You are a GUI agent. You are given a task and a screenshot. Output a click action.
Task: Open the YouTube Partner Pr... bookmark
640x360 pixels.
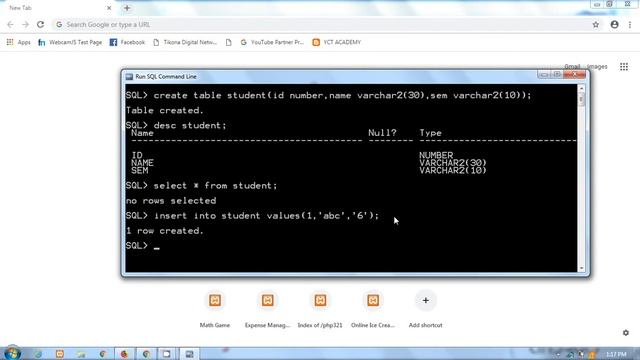(272, 42)
